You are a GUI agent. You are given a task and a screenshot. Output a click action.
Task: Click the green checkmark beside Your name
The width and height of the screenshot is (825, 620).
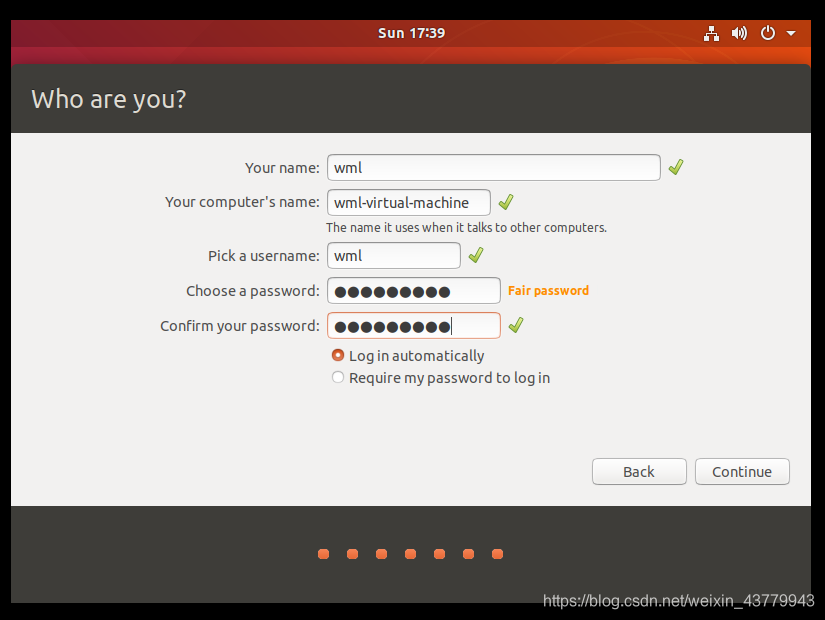click(676, 167)
